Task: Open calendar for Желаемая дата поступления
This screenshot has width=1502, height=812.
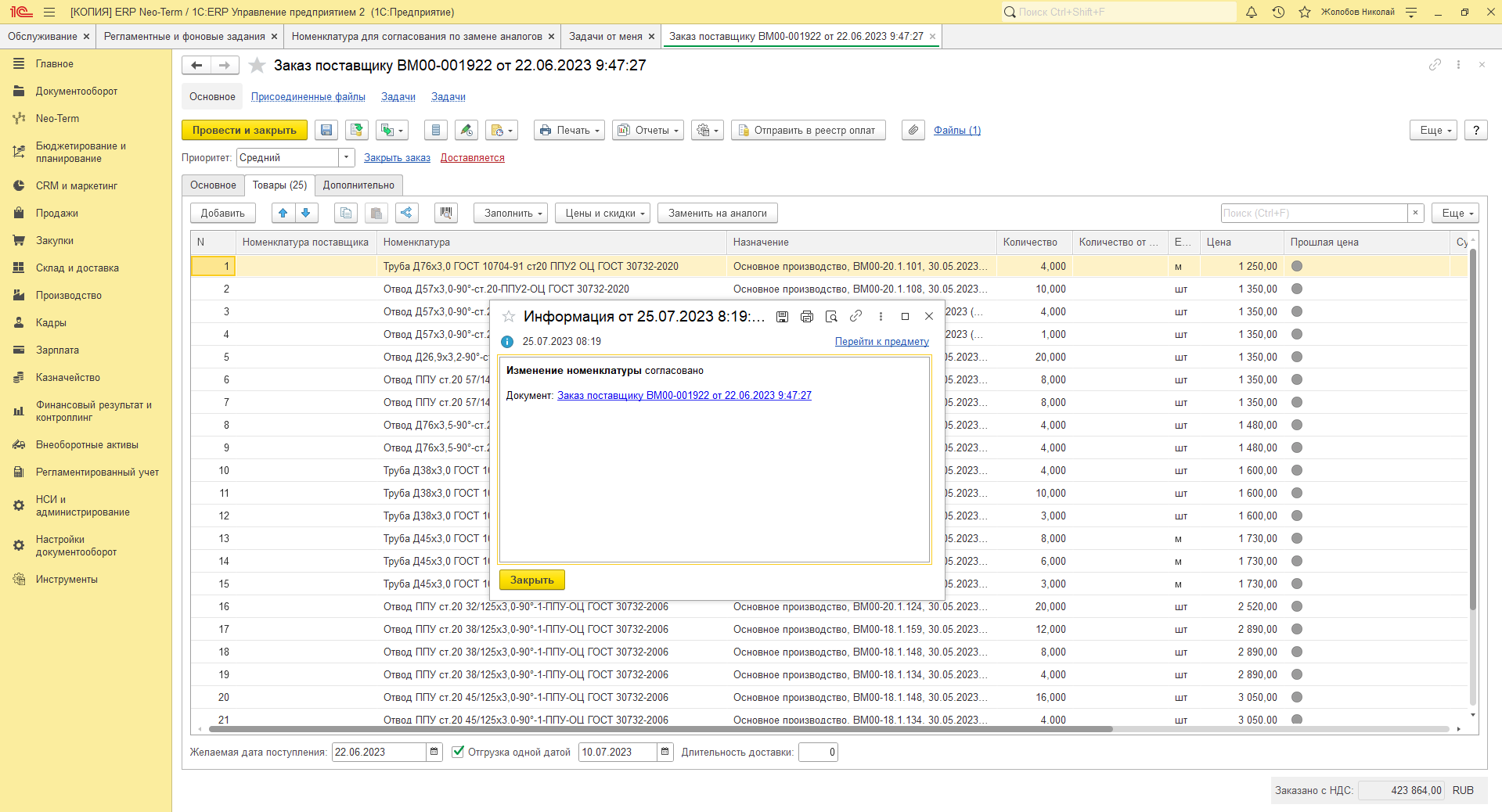Action: pos(434,752)
